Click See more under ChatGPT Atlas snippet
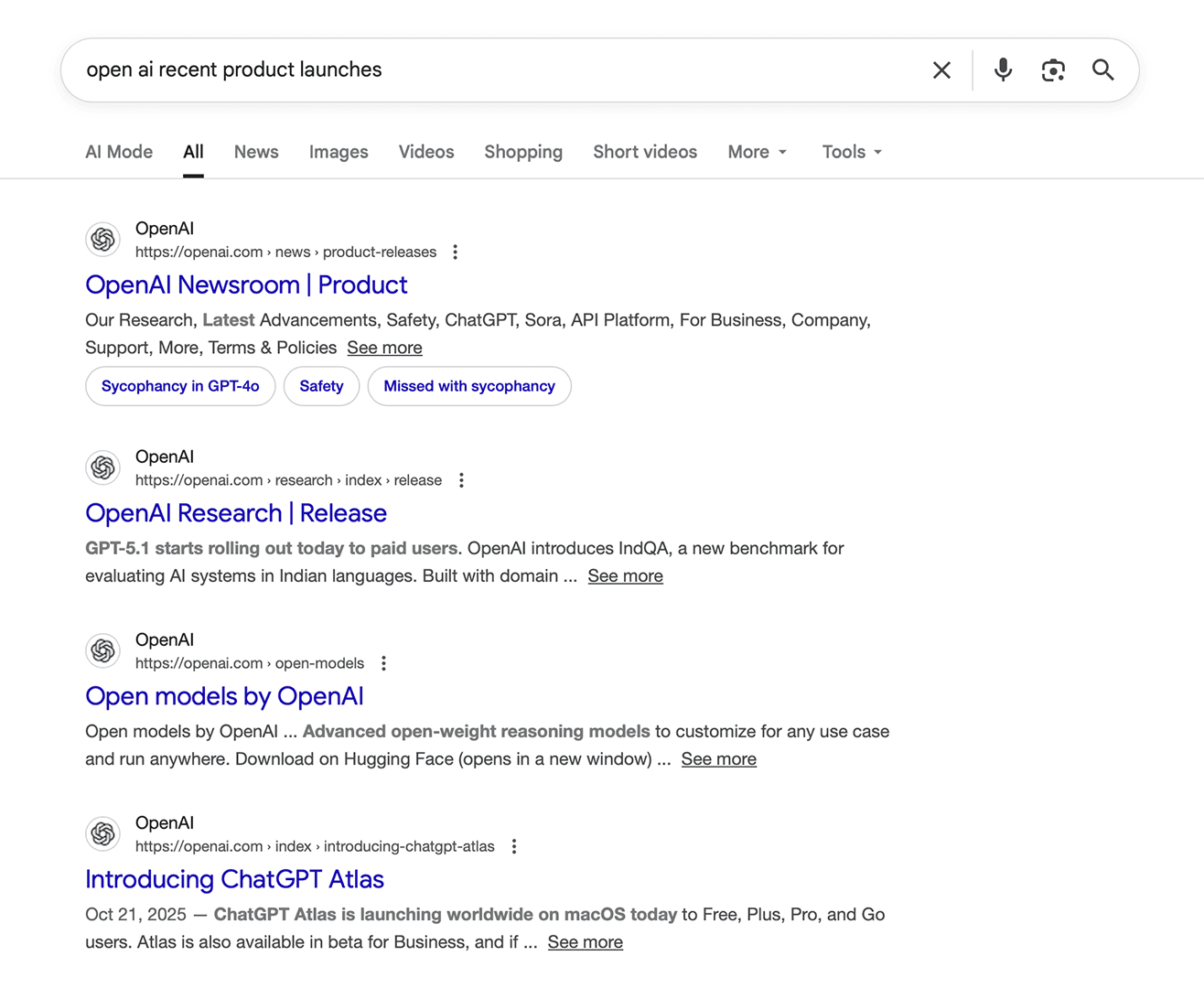Screen dimensions: 1204x988 point(585,943)
